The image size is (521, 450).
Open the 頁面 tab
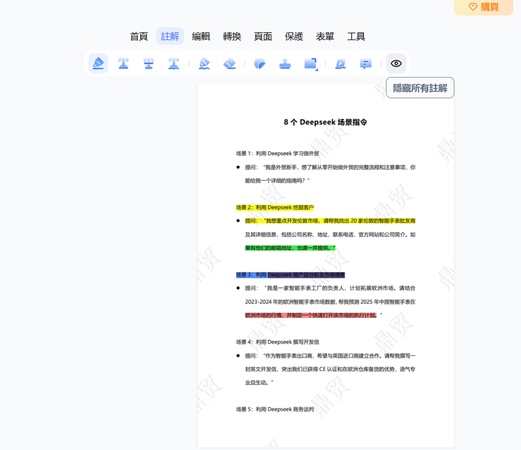[263, 36]
